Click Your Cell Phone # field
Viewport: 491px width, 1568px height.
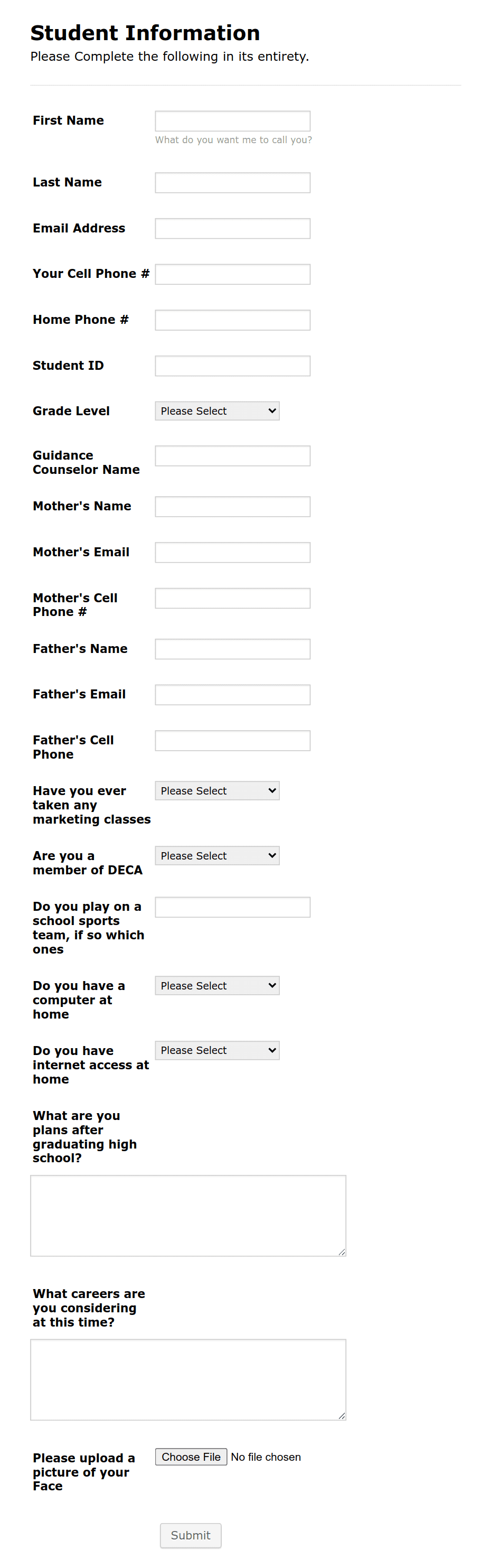[232, 273]
